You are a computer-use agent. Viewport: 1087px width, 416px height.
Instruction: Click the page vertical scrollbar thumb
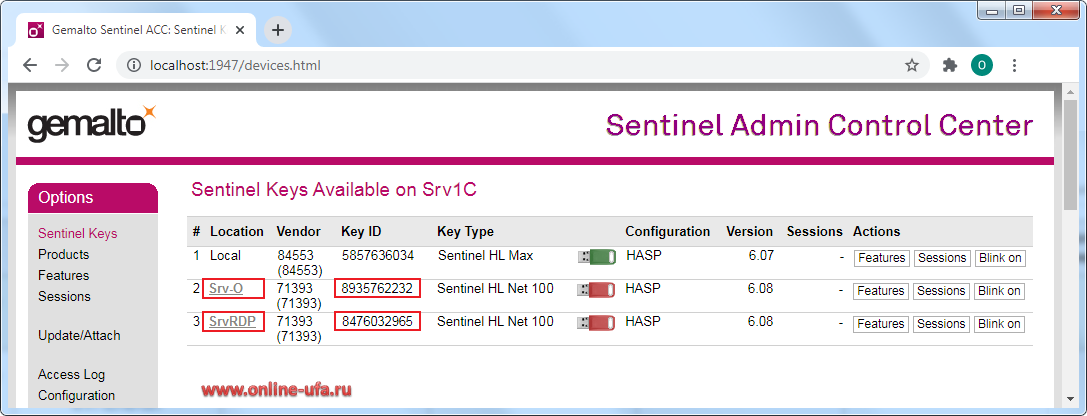[x=1071, y=156]
